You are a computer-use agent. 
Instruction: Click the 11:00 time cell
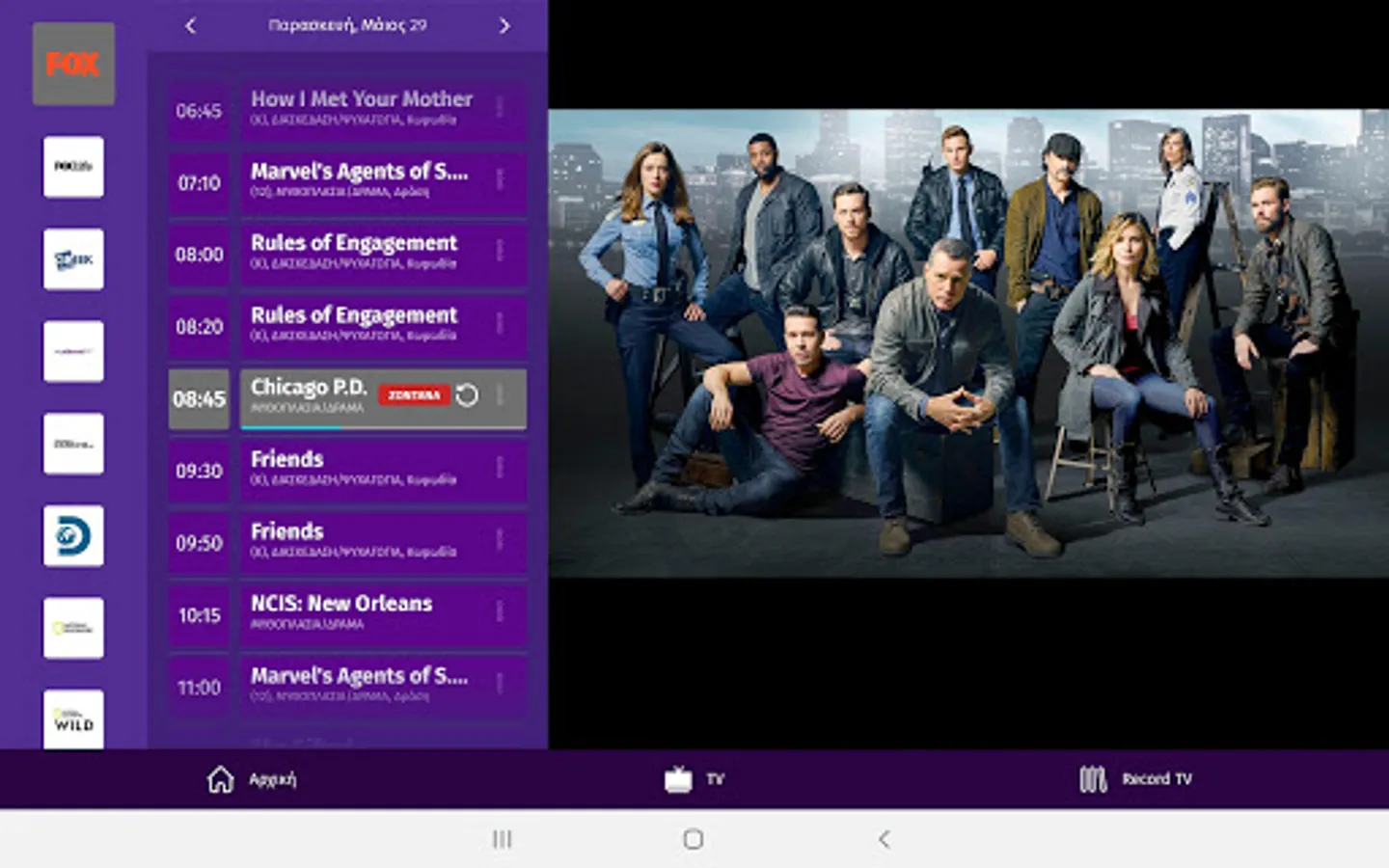(x=199, y=687)
